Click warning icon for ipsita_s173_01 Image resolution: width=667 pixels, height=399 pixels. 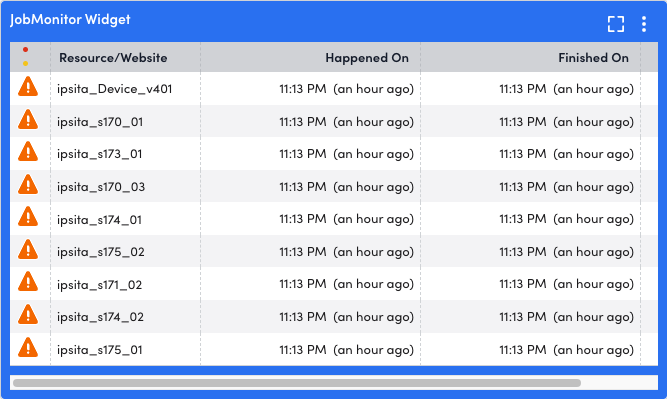28,151
